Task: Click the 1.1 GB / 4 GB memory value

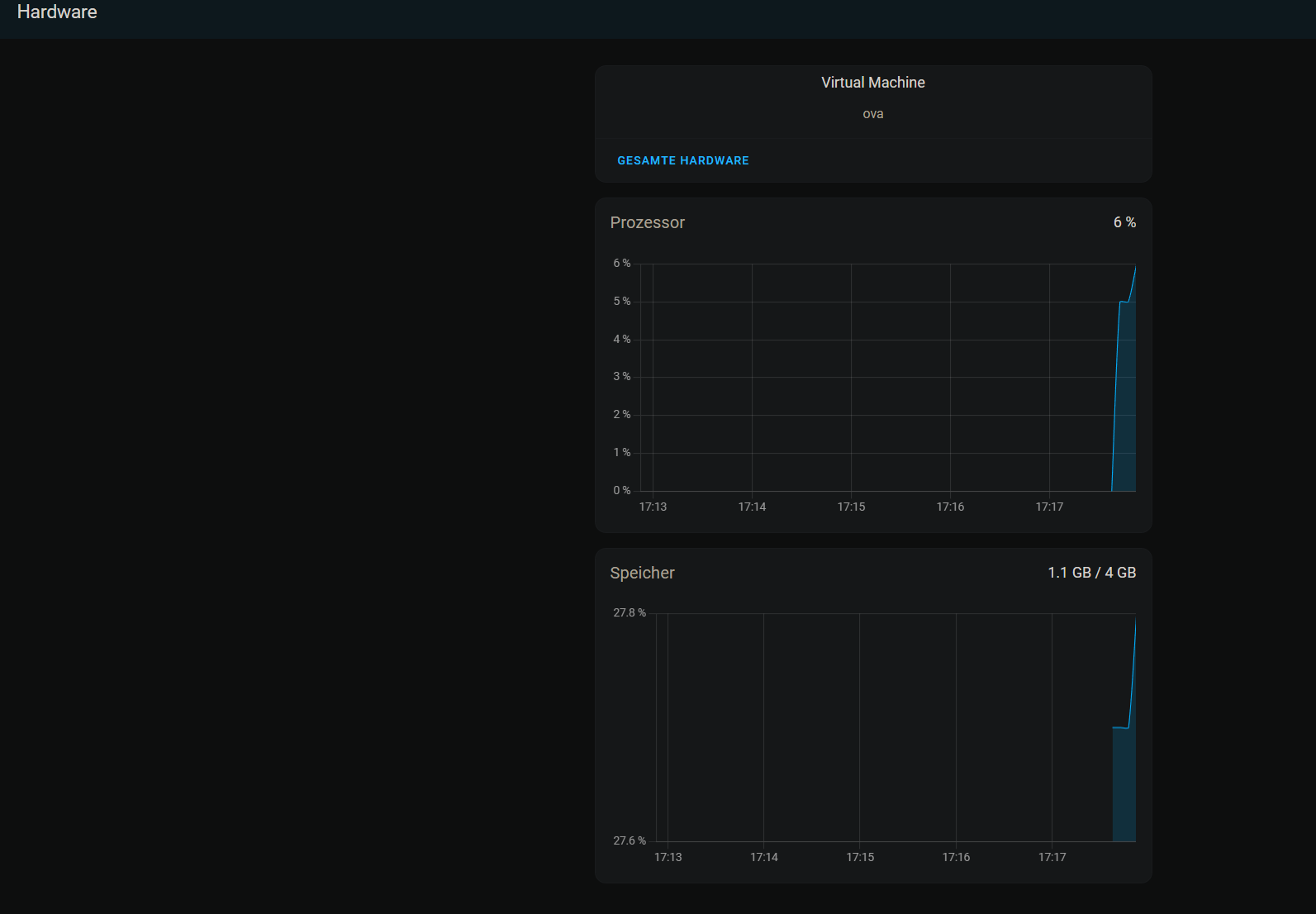Action: (x=1091, y=573)
